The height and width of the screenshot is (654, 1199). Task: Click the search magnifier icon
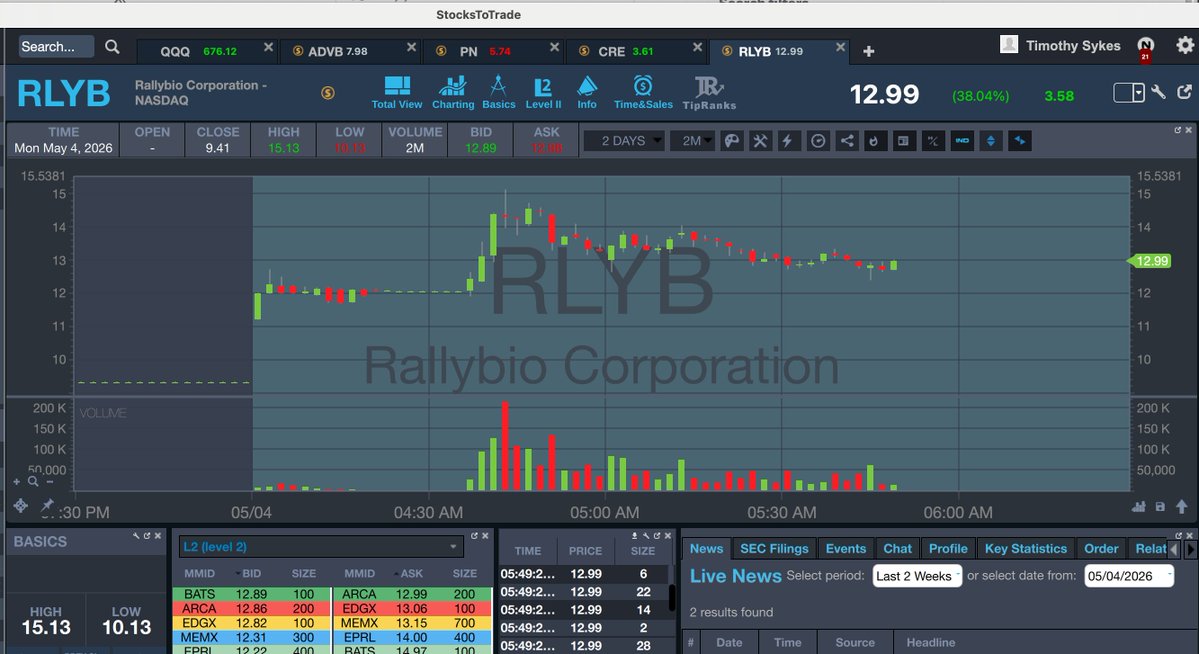(x=112, y=47)
